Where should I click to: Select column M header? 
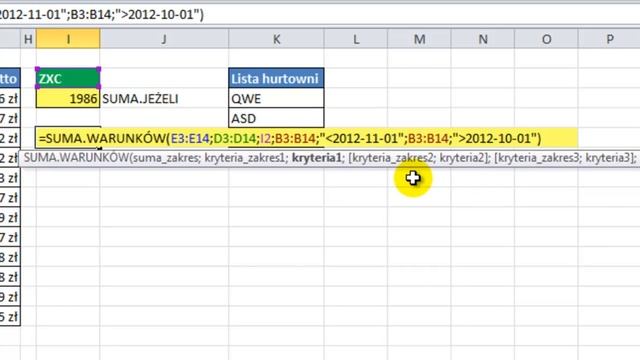tap(420, 39)
